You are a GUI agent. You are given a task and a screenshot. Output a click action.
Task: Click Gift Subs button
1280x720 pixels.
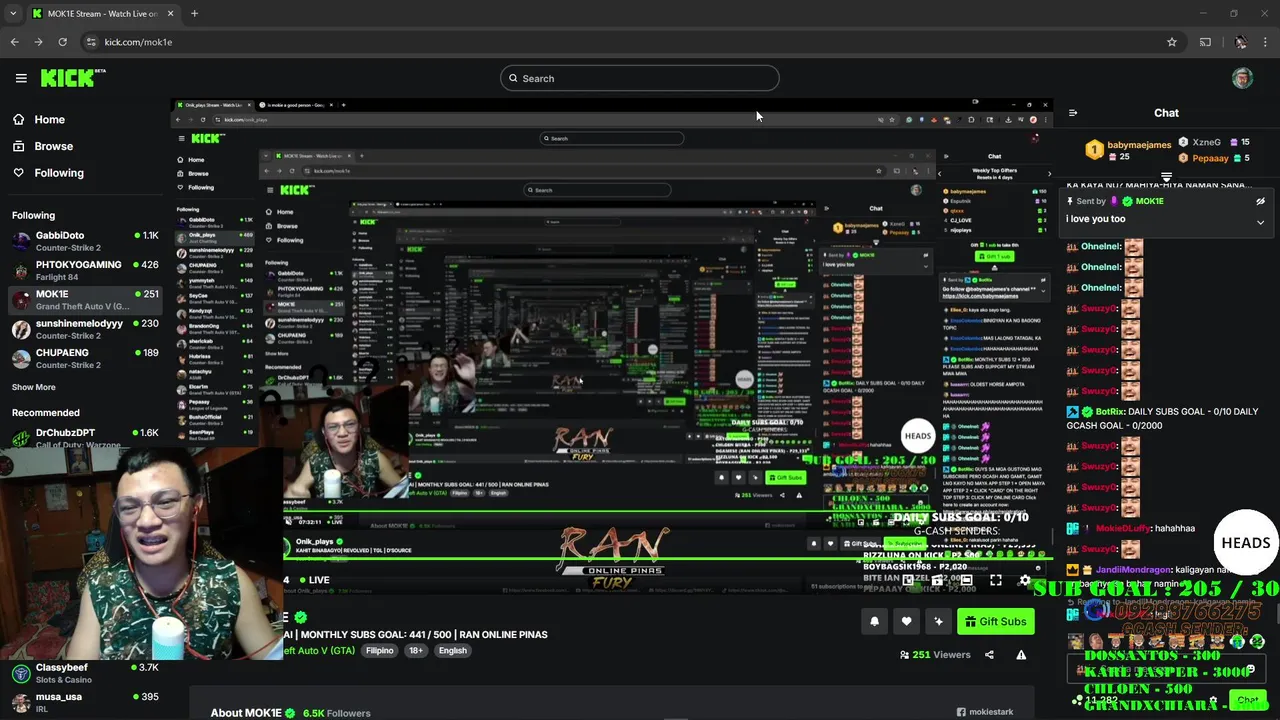[x=996, y=621]
